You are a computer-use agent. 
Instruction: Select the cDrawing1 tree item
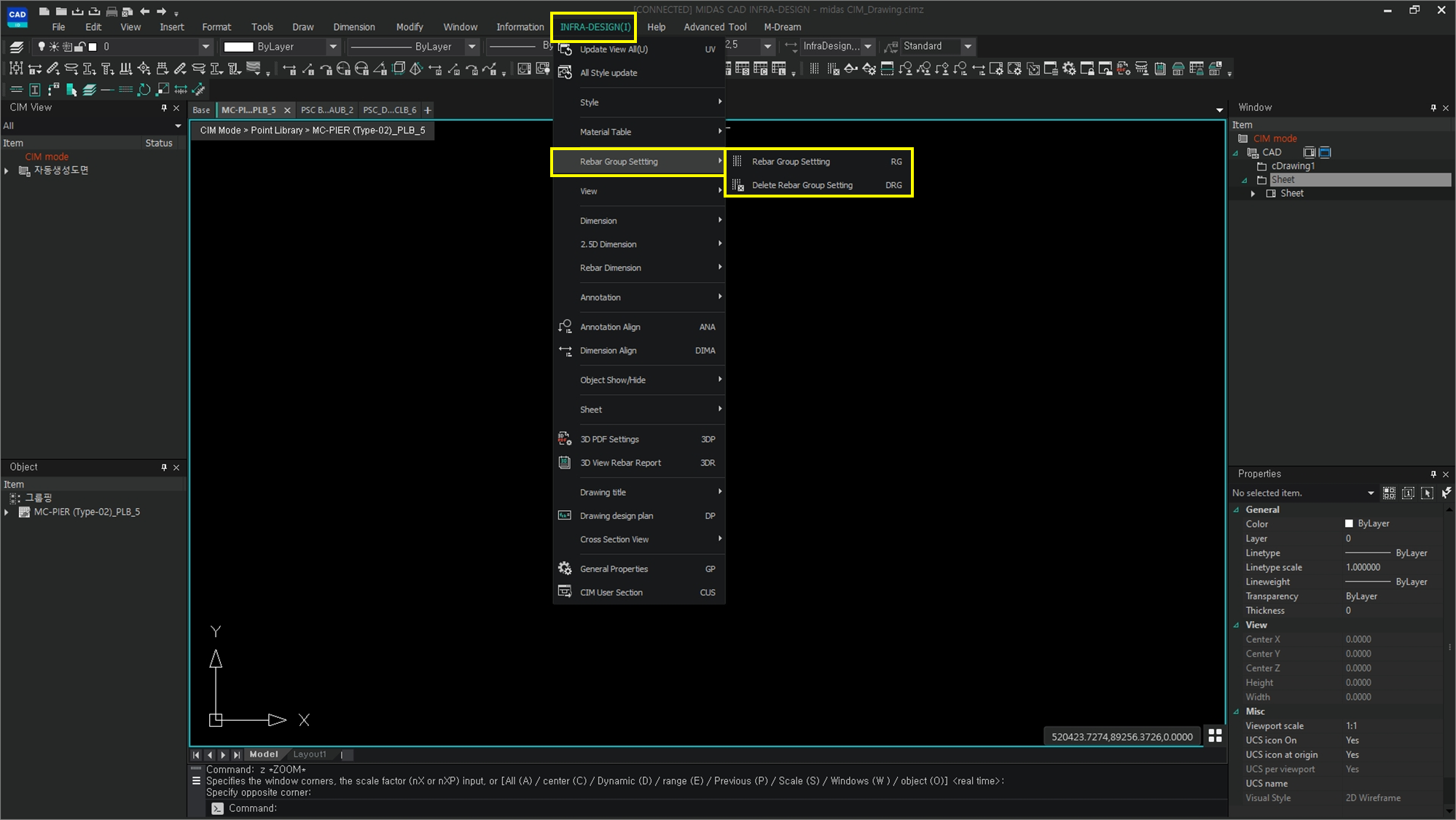1293,166
